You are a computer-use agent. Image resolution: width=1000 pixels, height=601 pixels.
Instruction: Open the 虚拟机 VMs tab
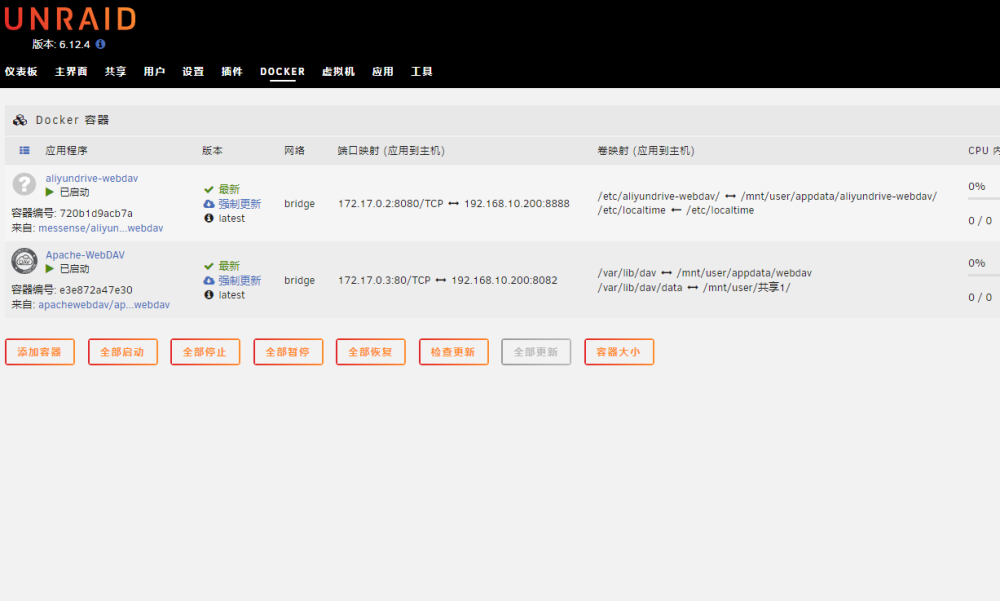click(x=338, y=71)
